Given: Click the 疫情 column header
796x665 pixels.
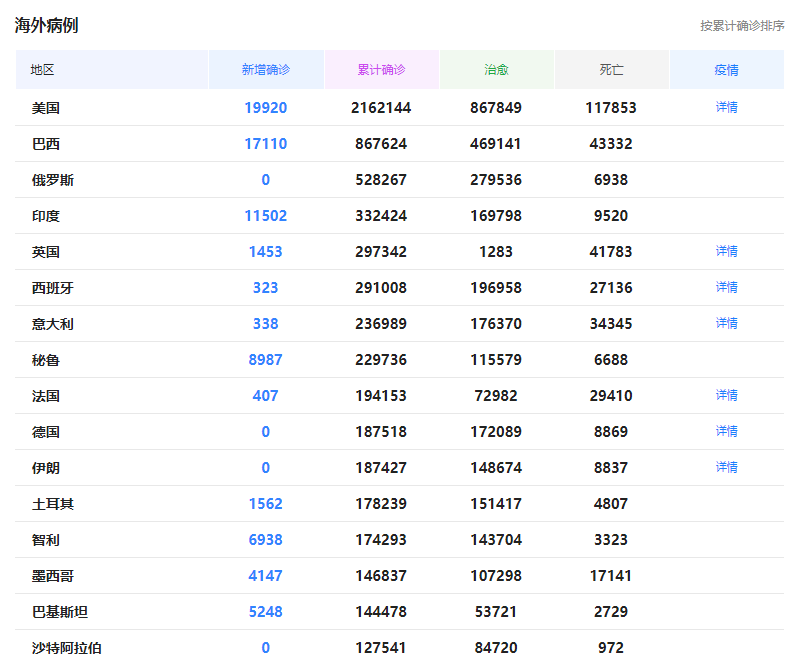Looking at the screenshot, I should pyautogui.click(x=726, y=70).
